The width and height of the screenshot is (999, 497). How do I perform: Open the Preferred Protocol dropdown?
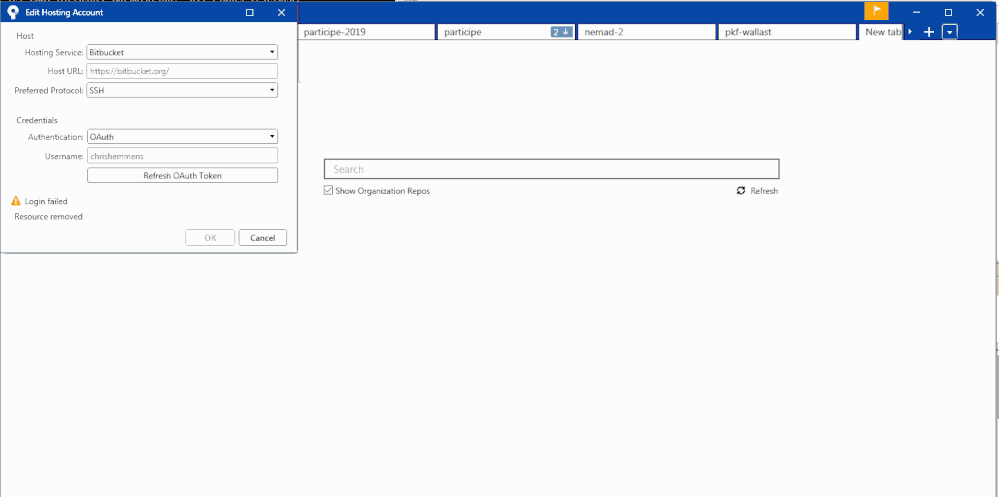click(182, 90)
